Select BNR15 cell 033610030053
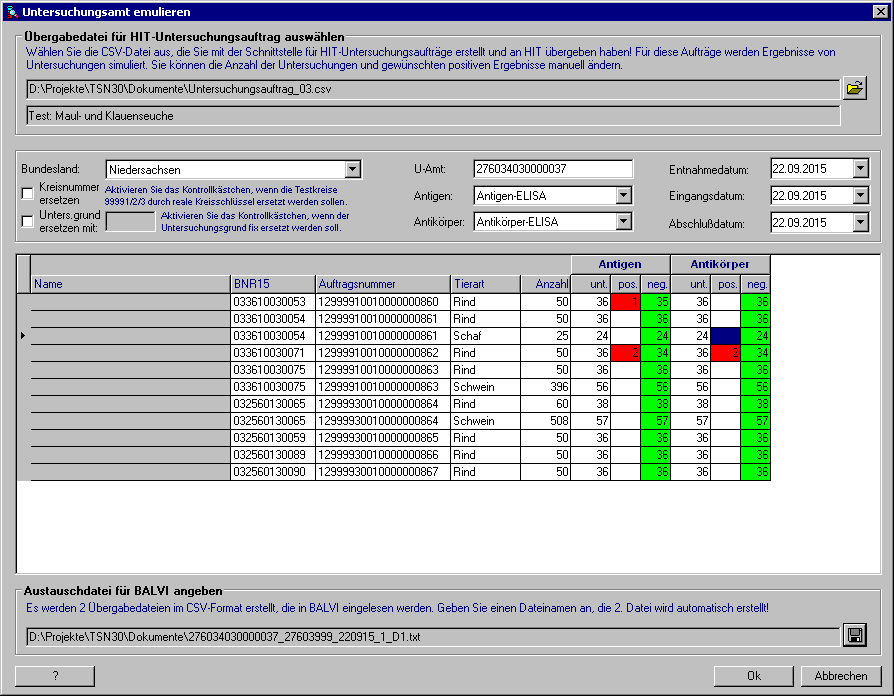 point(273,302)
